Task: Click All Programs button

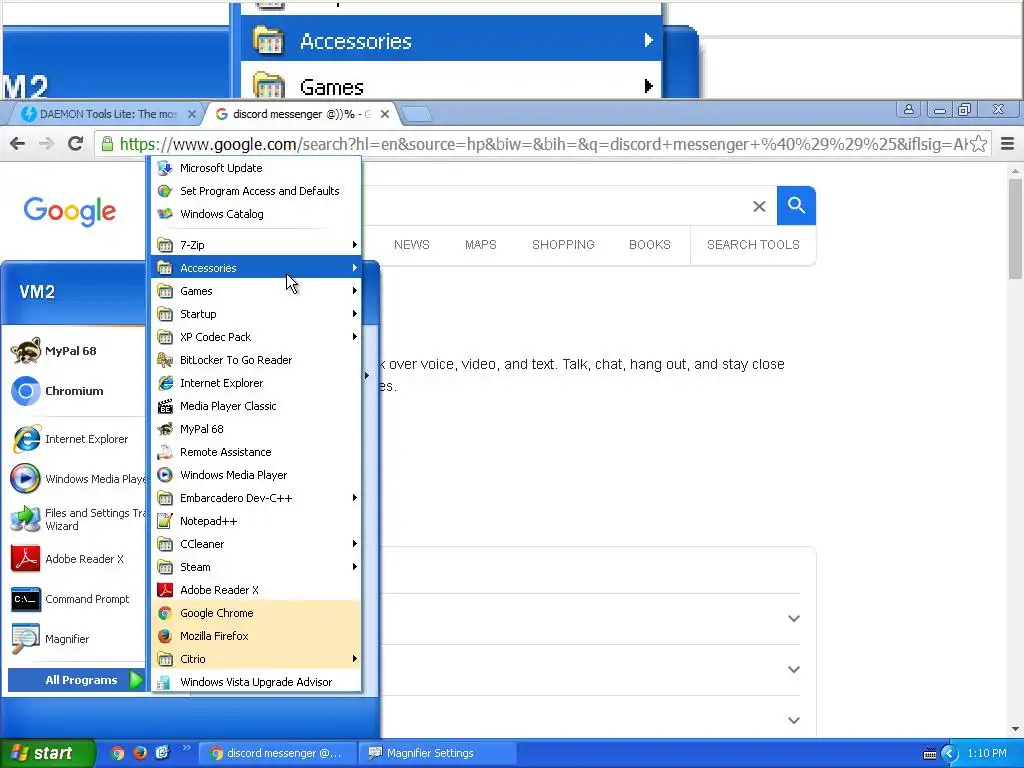Action: click(76, 680)
